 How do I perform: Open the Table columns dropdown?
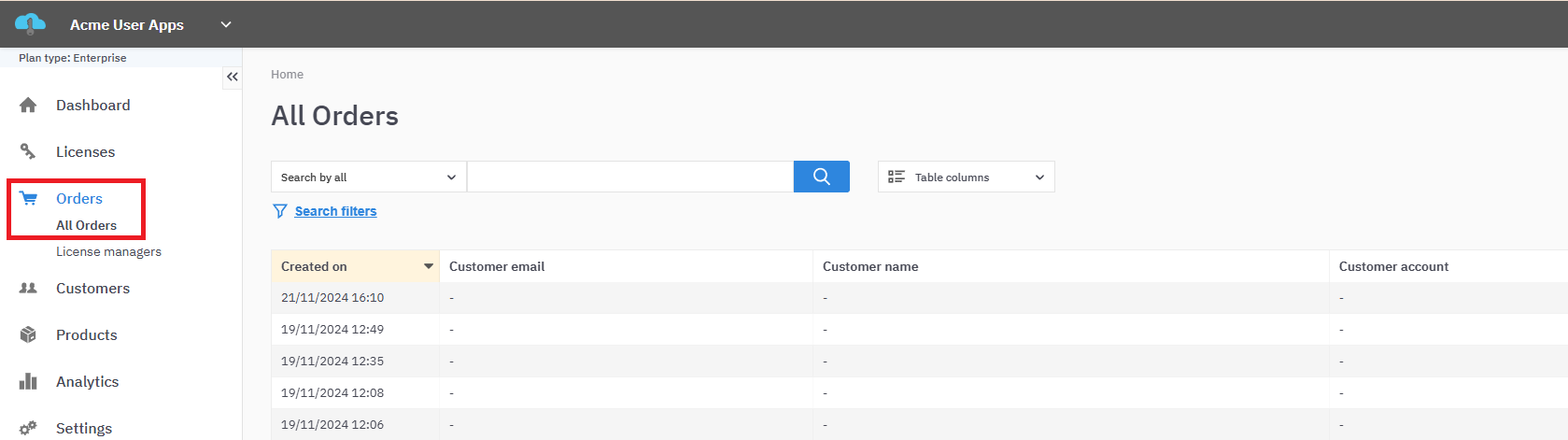pos(966,177)
